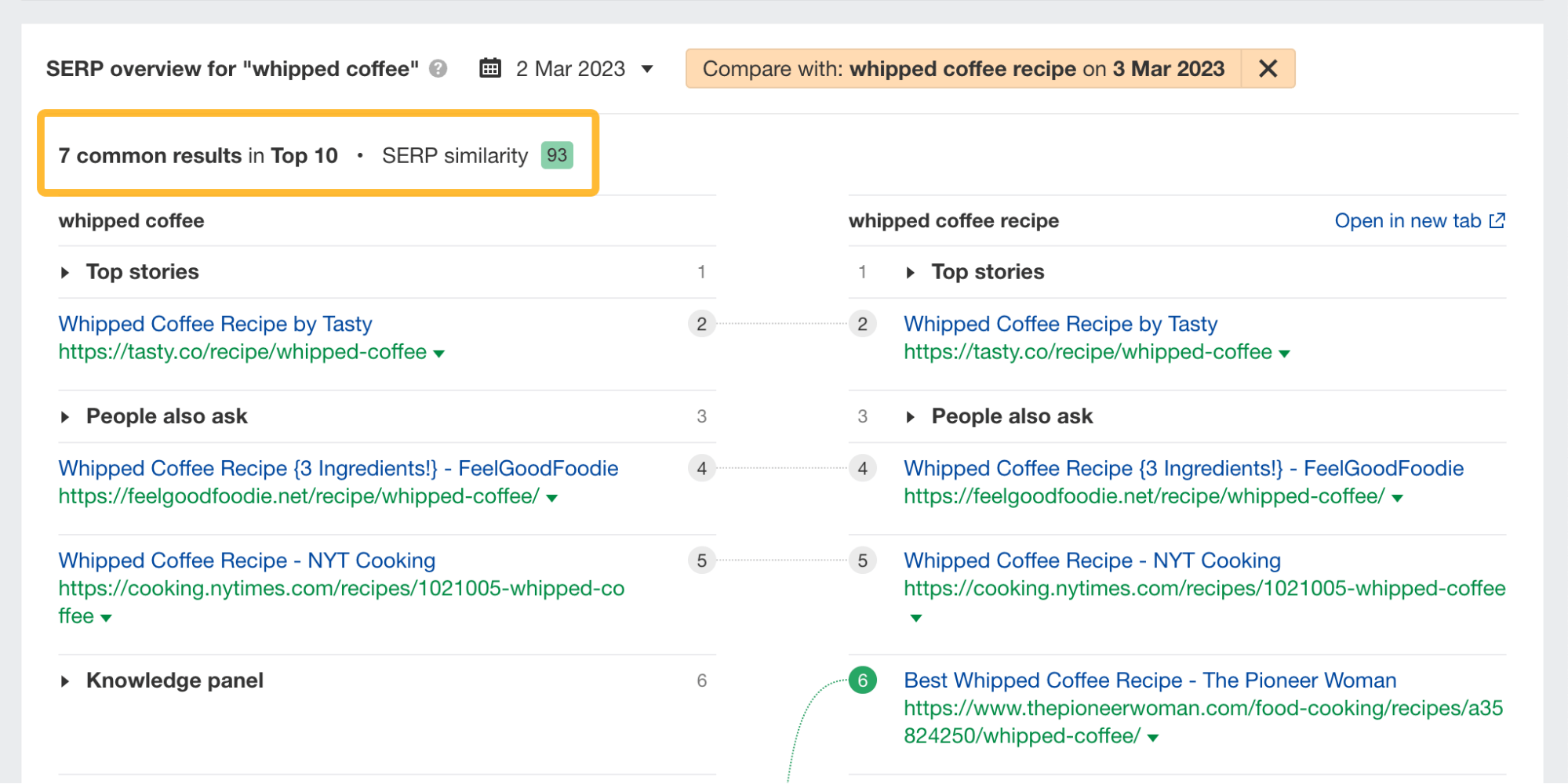Open the date dropdown next to 2 Mar 2023
The height and width of the screenshot is (784, 1568).
coord(646,69)
